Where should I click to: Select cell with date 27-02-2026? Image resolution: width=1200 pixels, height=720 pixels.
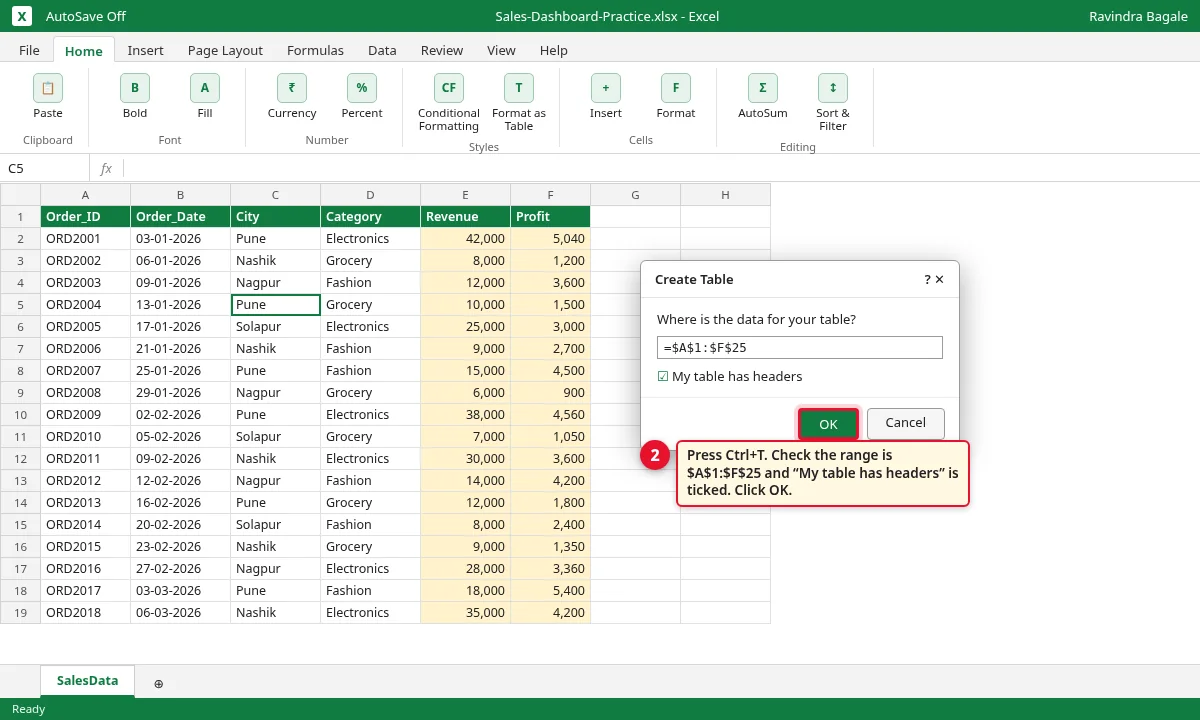coord(180,568)
